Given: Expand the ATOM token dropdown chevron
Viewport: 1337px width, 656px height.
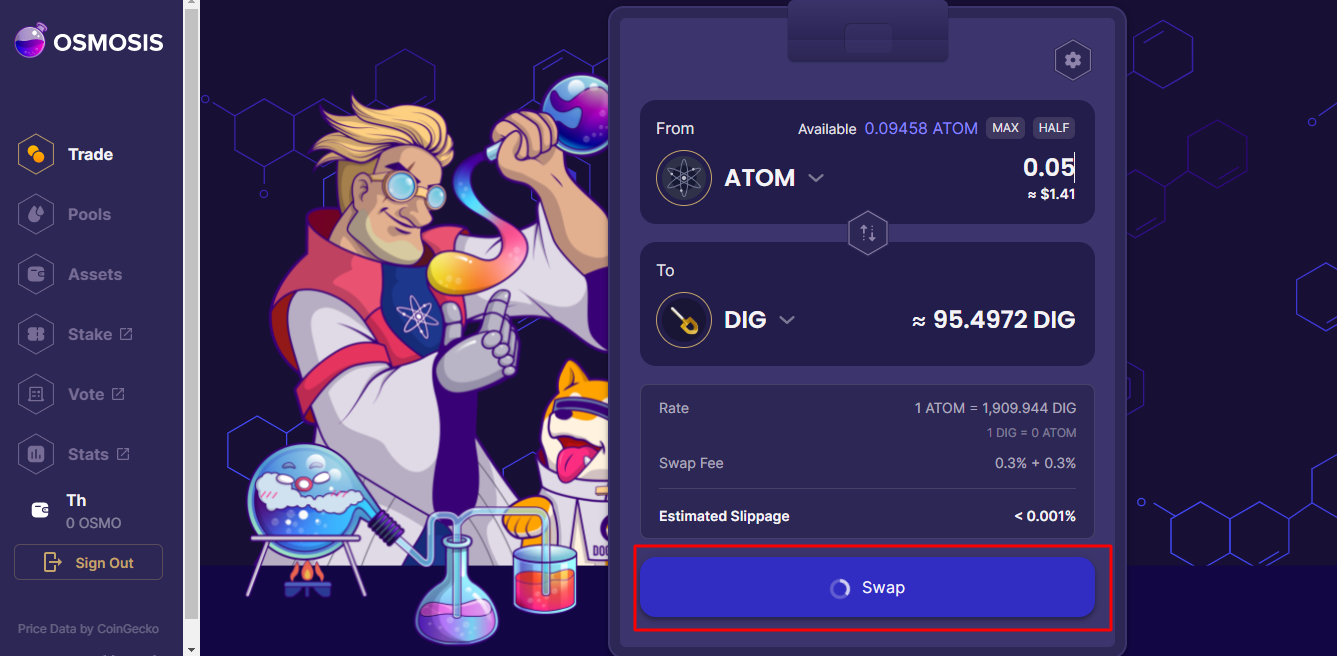Looking at the screenshot, I should [x=816, y=178].
